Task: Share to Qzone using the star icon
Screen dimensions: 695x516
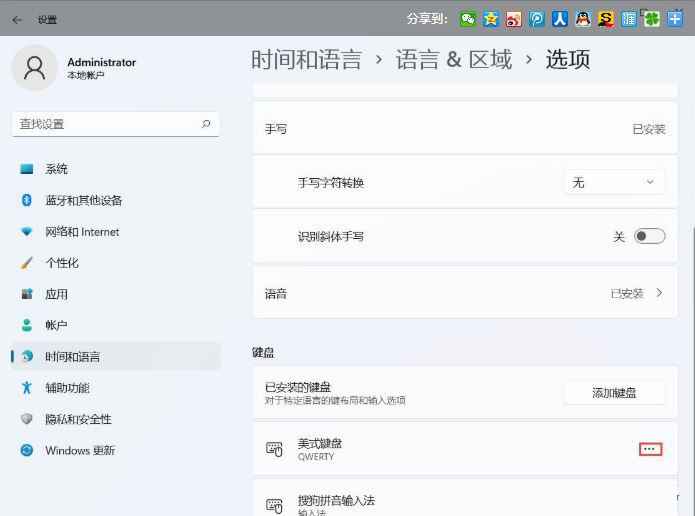Action: (491, 18)
